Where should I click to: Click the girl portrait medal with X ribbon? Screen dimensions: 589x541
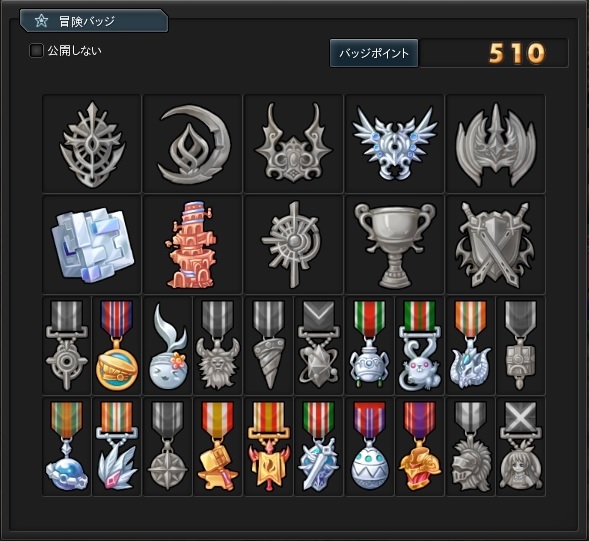coord(521,446)
